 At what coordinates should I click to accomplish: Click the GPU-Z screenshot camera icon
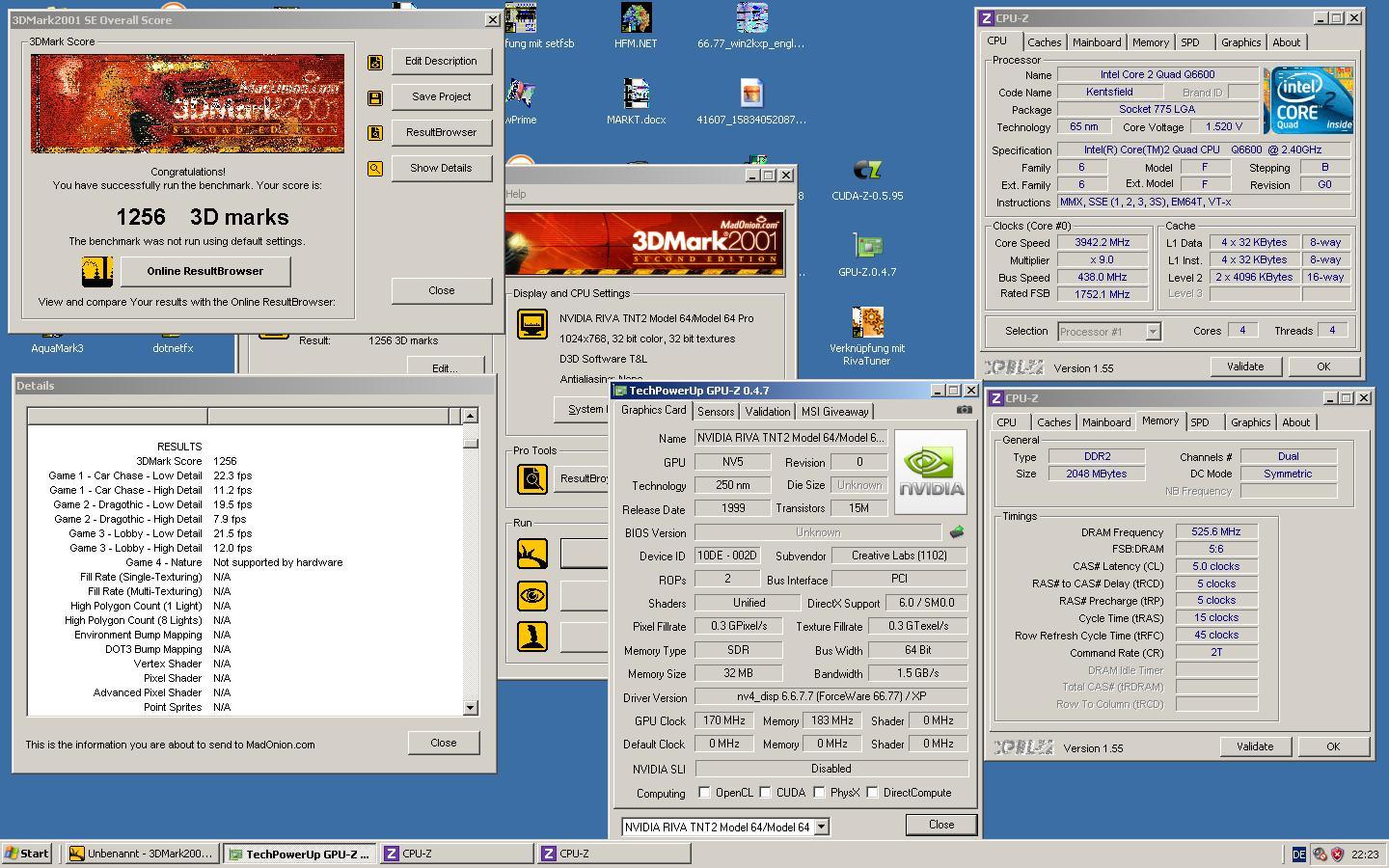(964, 410)
